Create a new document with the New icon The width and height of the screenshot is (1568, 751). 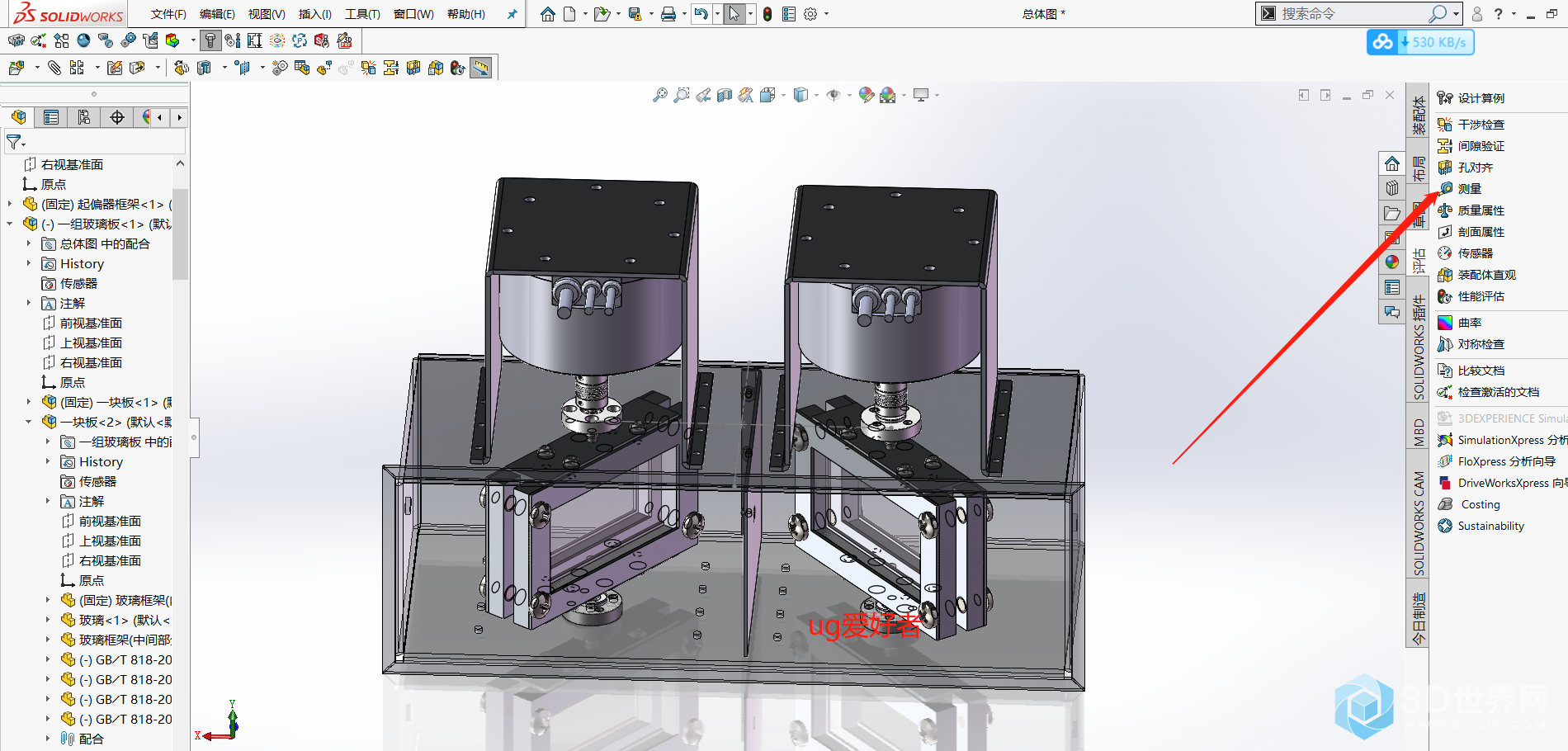(569, 14)
